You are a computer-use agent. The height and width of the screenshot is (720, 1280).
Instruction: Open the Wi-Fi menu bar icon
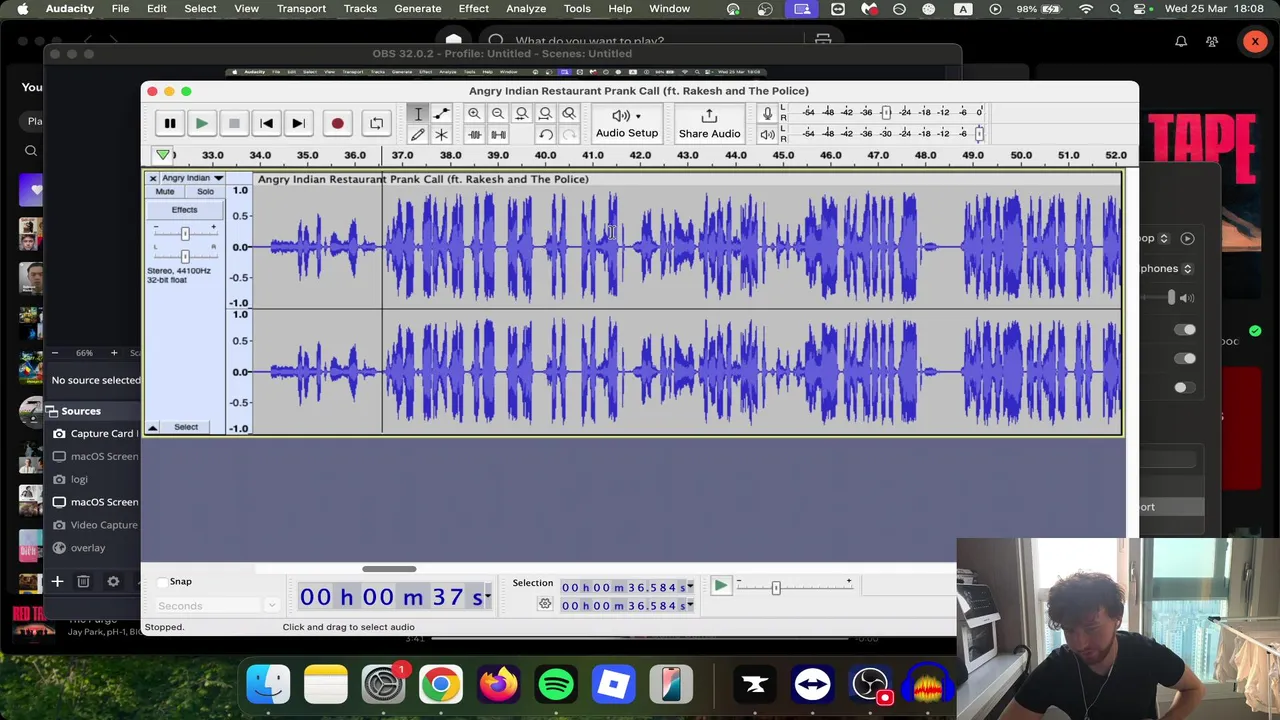[x=1086, y=9]
